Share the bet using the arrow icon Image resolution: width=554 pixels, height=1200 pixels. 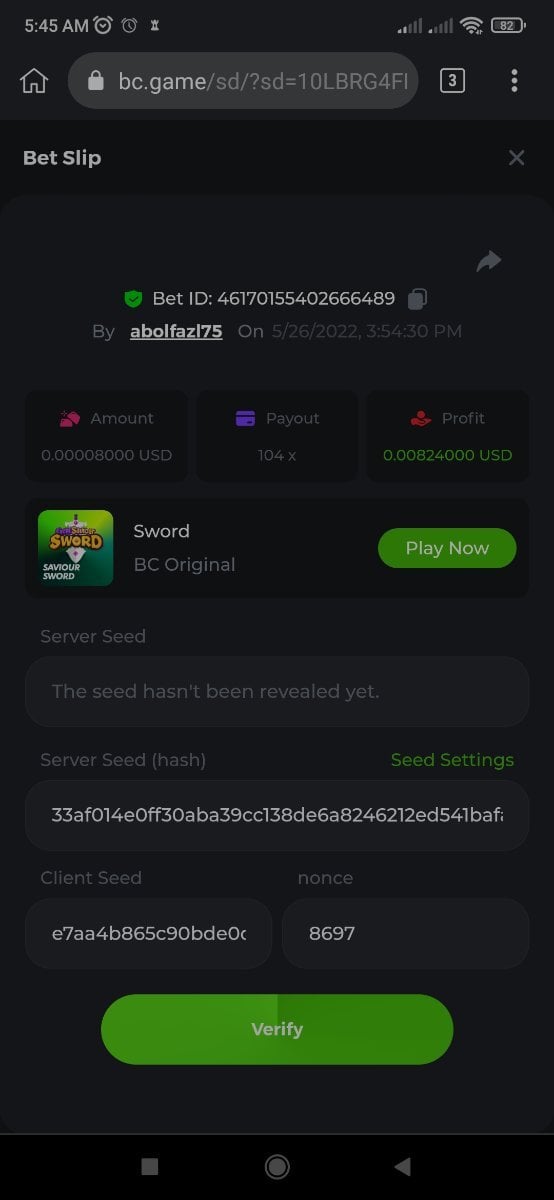[488, 261]
